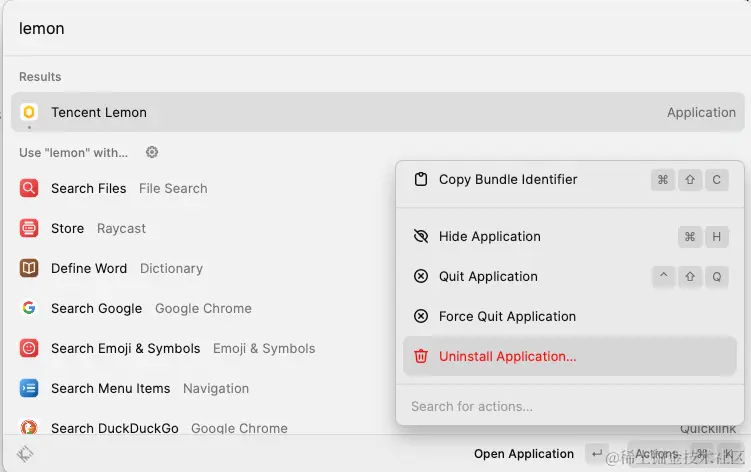Viewport: 751px width, 472px height.
Task: Select Uninstall Application… action
Action: coord(570,356)
